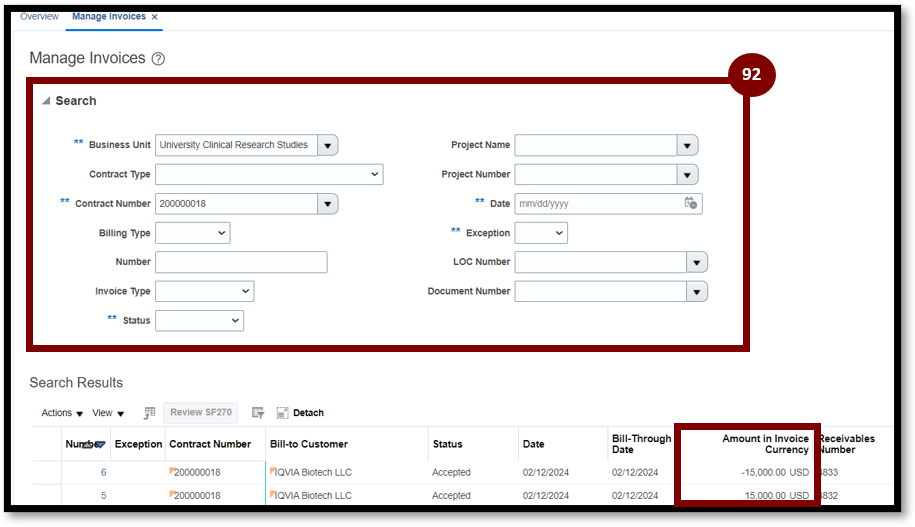Open the Contract Type dropdown
The height and width of the screenshot is (527, 915).
point(269,174)
